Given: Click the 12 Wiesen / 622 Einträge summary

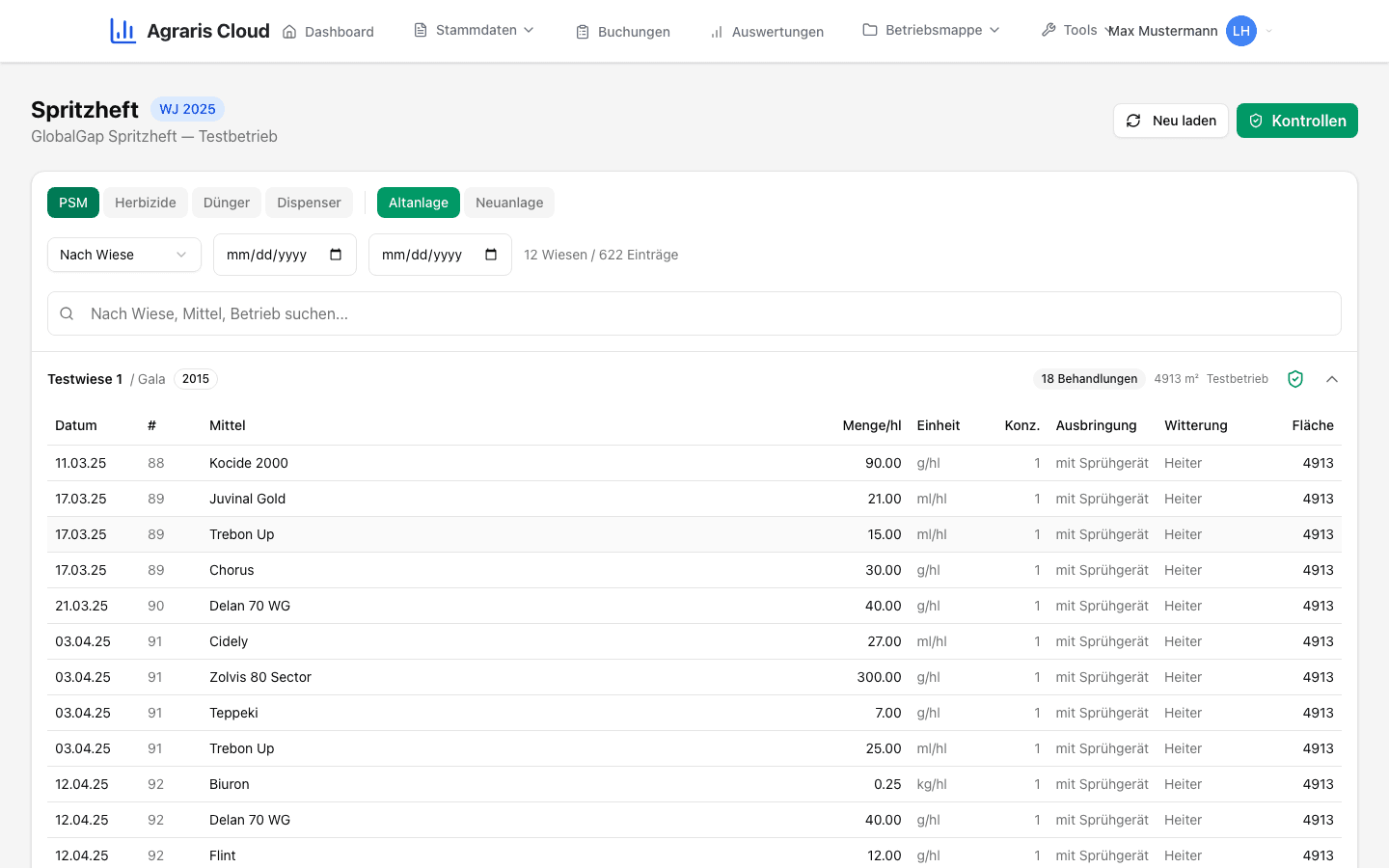Looking at the screenshot, I should click(x=601, y=255).
